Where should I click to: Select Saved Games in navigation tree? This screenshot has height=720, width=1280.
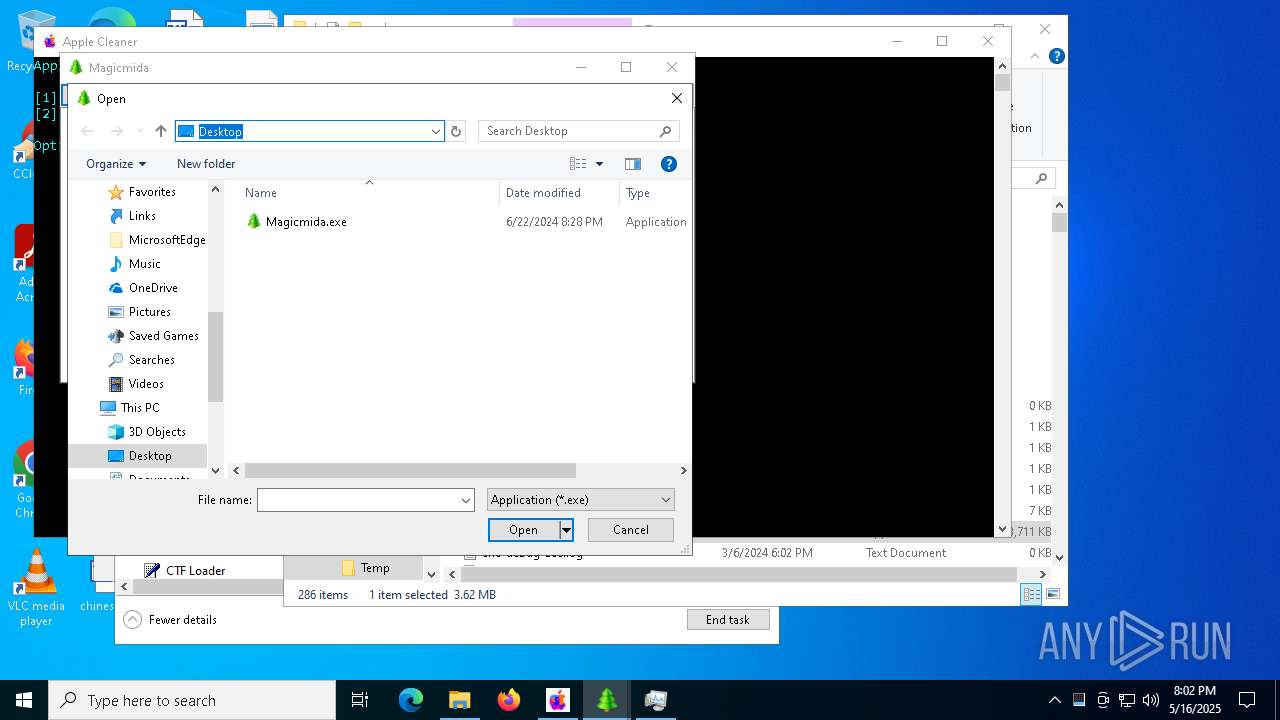click(163, 336)
